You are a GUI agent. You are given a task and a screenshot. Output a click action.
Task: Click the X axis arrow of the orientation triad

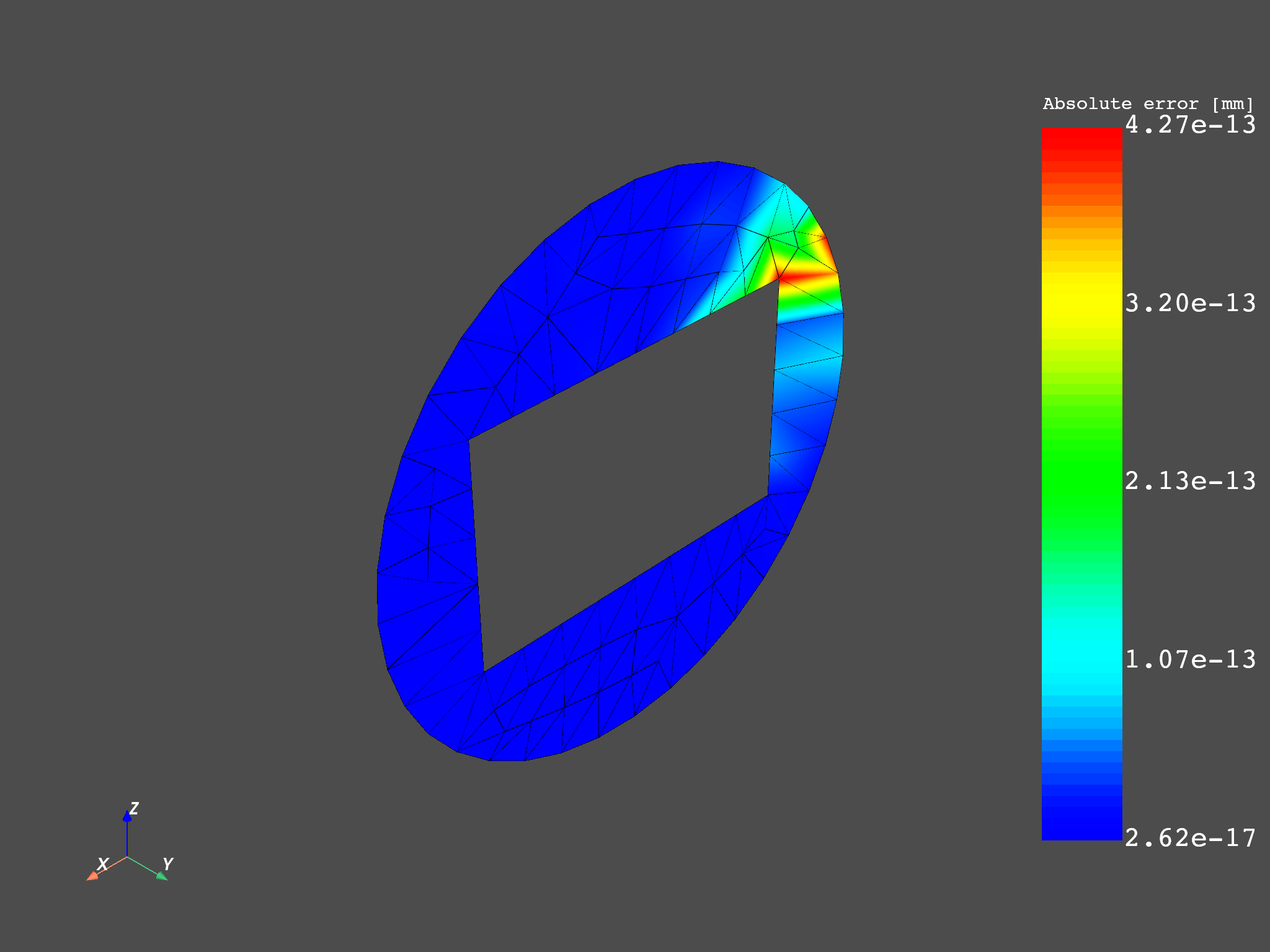(x=92, y=875)
